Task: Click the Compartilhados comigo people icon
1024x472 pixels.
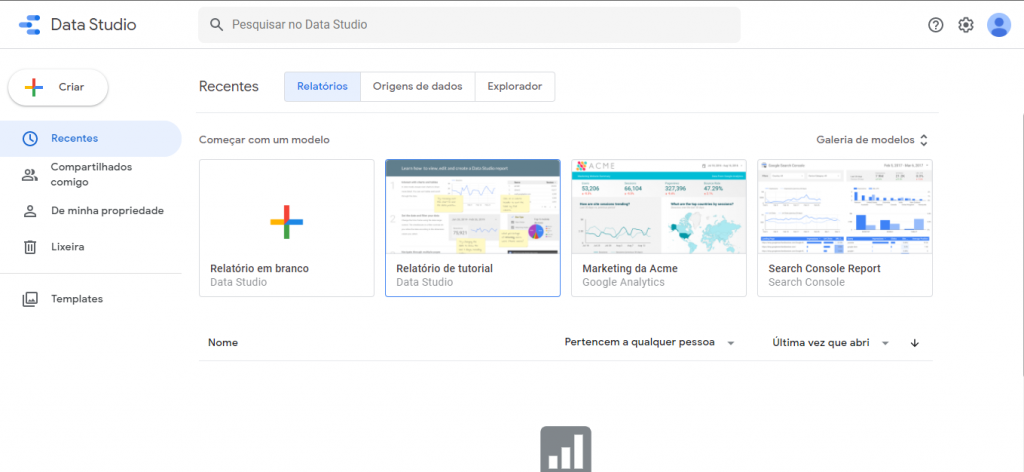Action: (30, 175)
